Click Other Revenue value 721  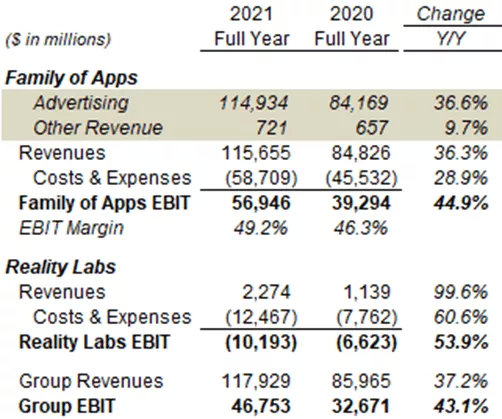(271, 128)
